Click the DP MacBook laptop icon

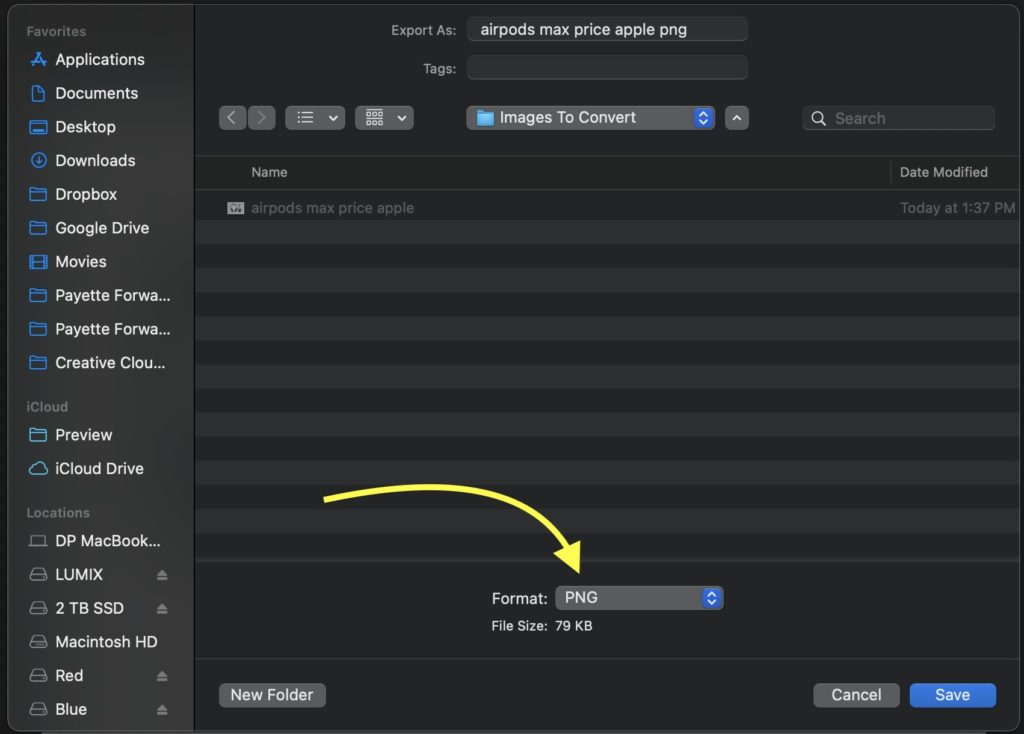[39, 541]
